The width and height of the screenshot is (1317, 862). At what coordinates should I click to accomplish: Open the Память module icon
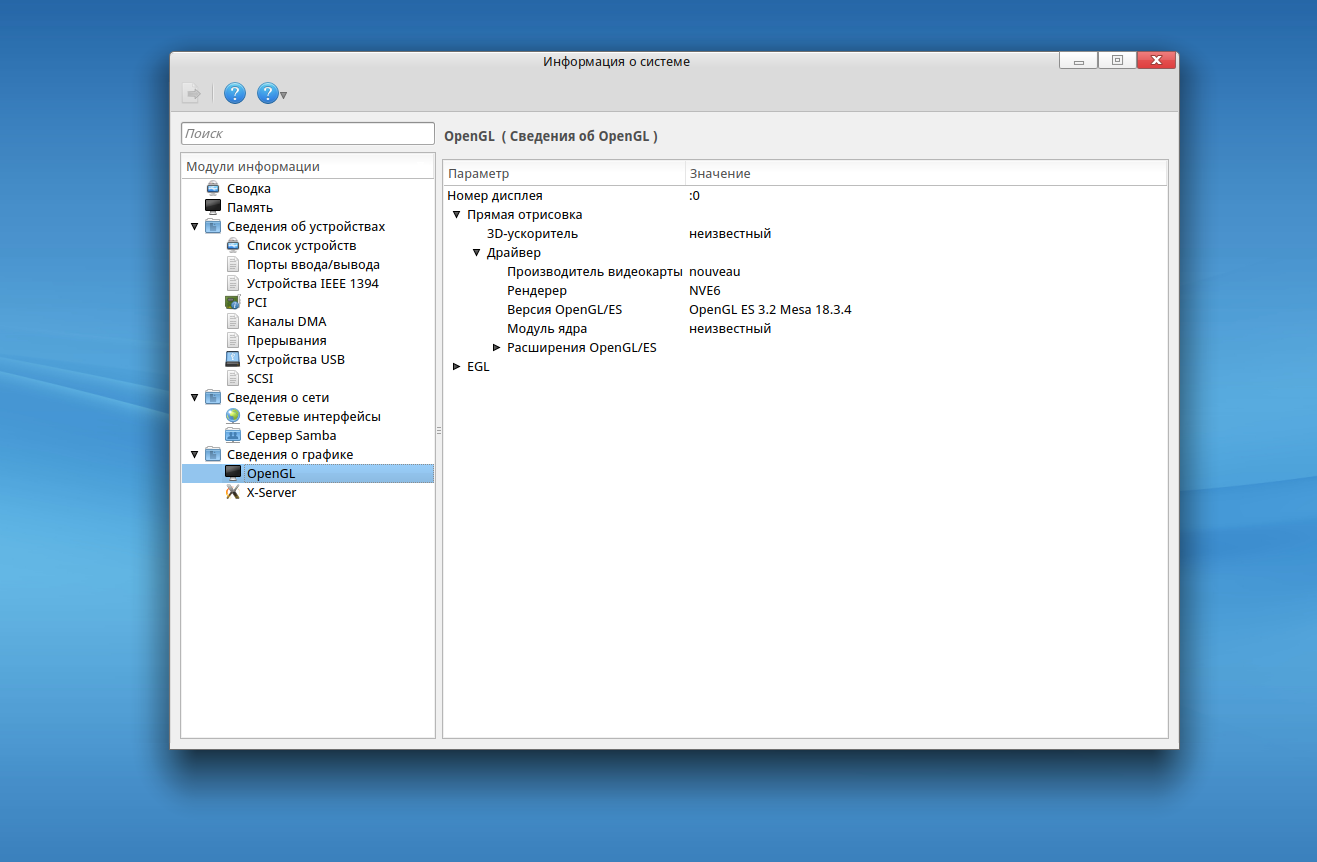click(x=213, y=207)
